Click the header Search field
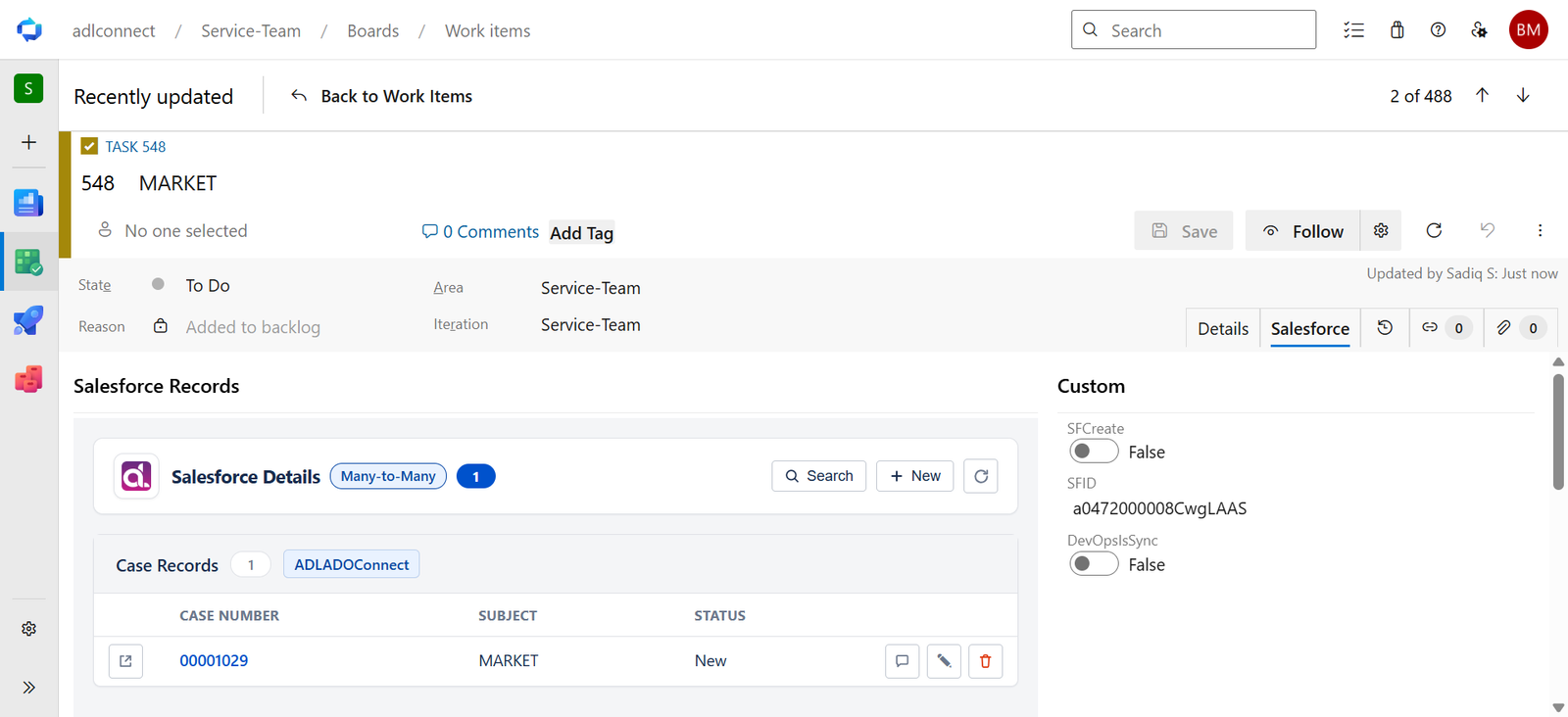 point(1194,29)
